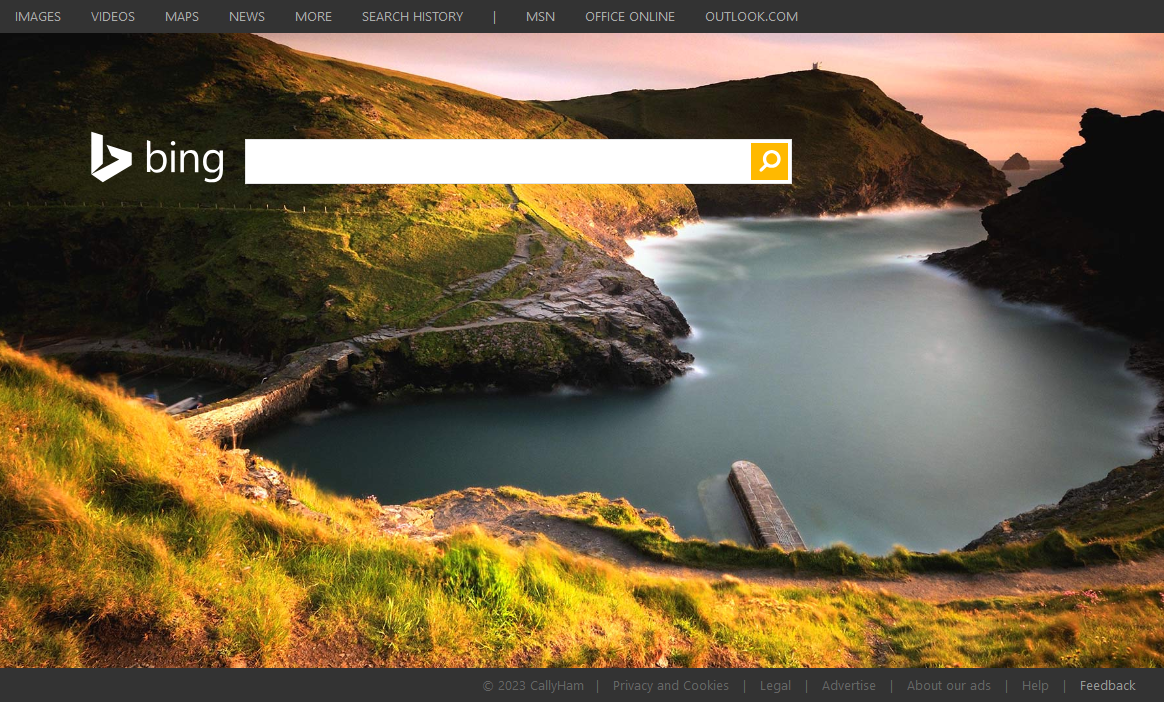The image size is (1164, 702).
Task: Open News from the top bar
Action: tap(246, 16)
